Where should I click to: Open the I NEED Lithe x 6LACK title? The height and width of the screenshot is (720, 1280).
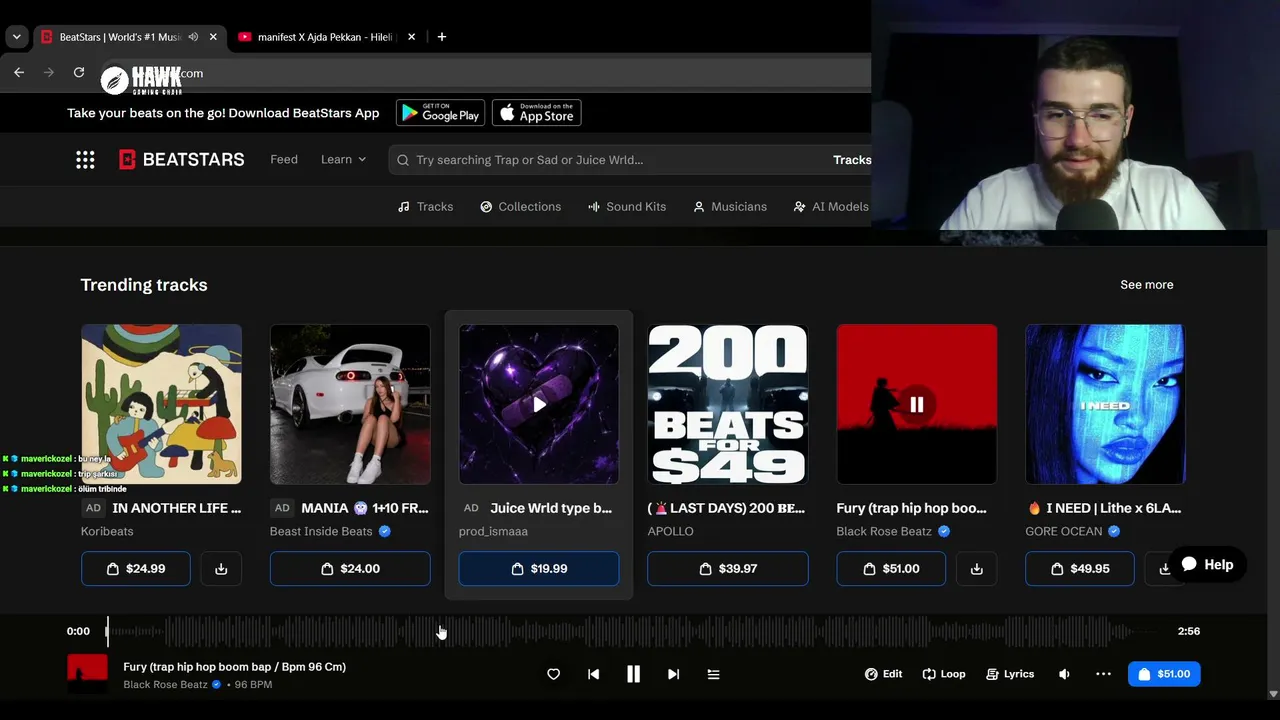pos(1104,508)
